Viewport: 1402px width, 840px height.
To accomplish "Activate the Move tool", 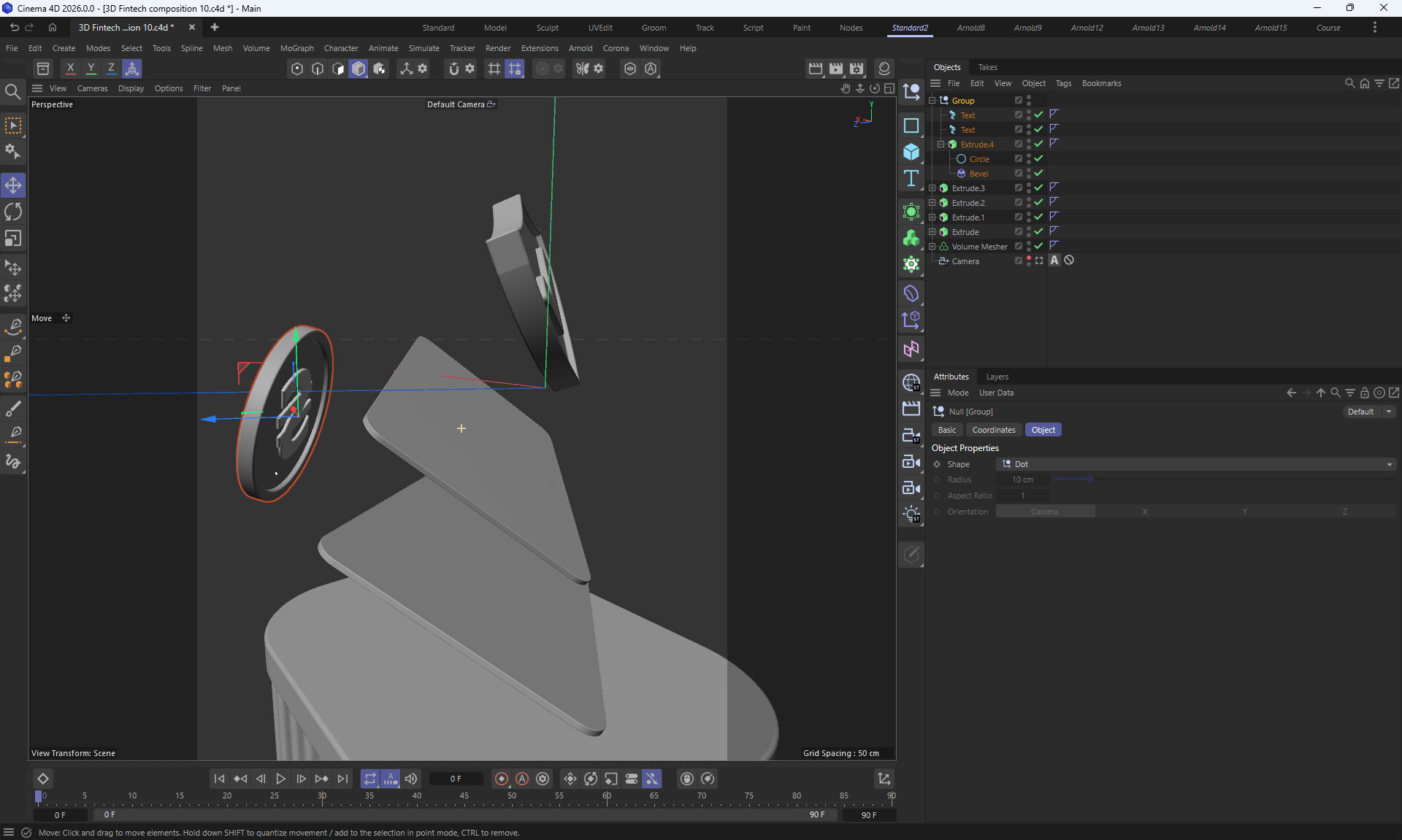I will (13, 185).
